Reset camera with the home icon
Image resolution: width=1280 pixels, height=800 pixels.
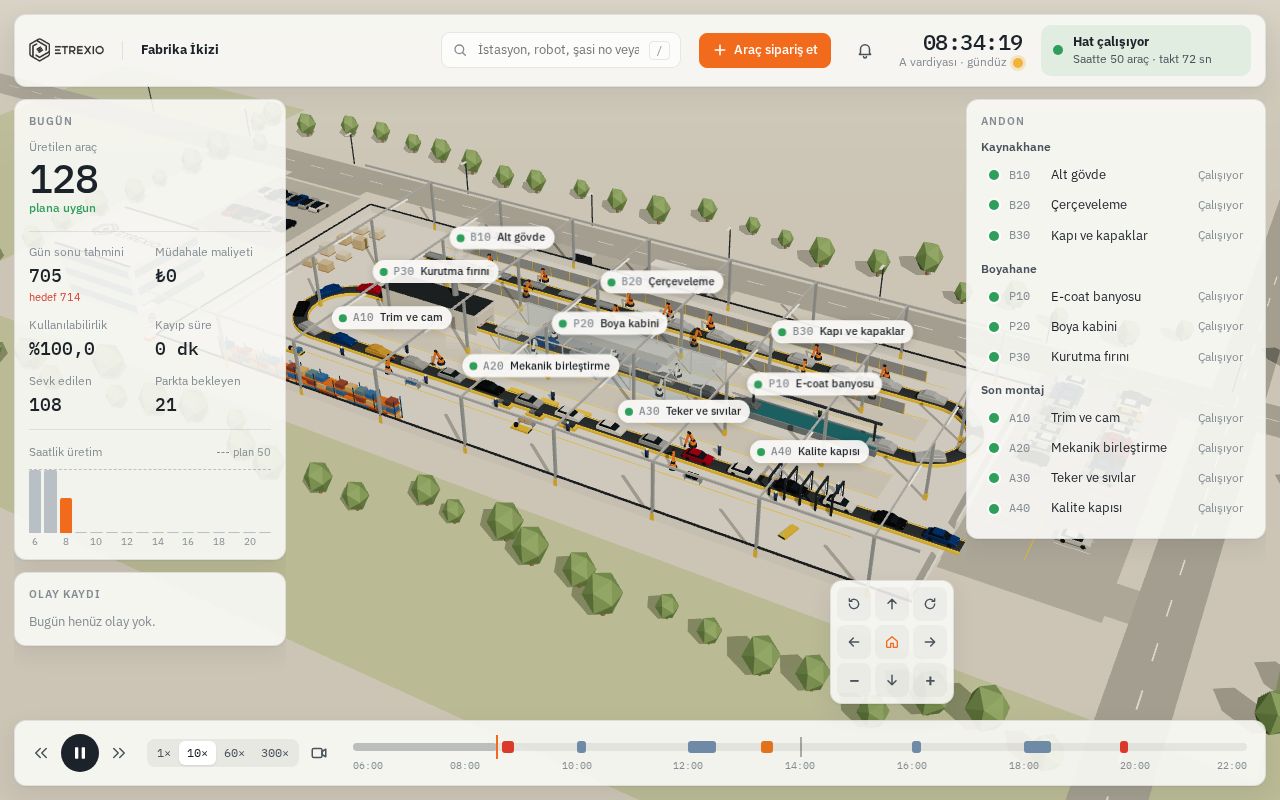point(892,642)
